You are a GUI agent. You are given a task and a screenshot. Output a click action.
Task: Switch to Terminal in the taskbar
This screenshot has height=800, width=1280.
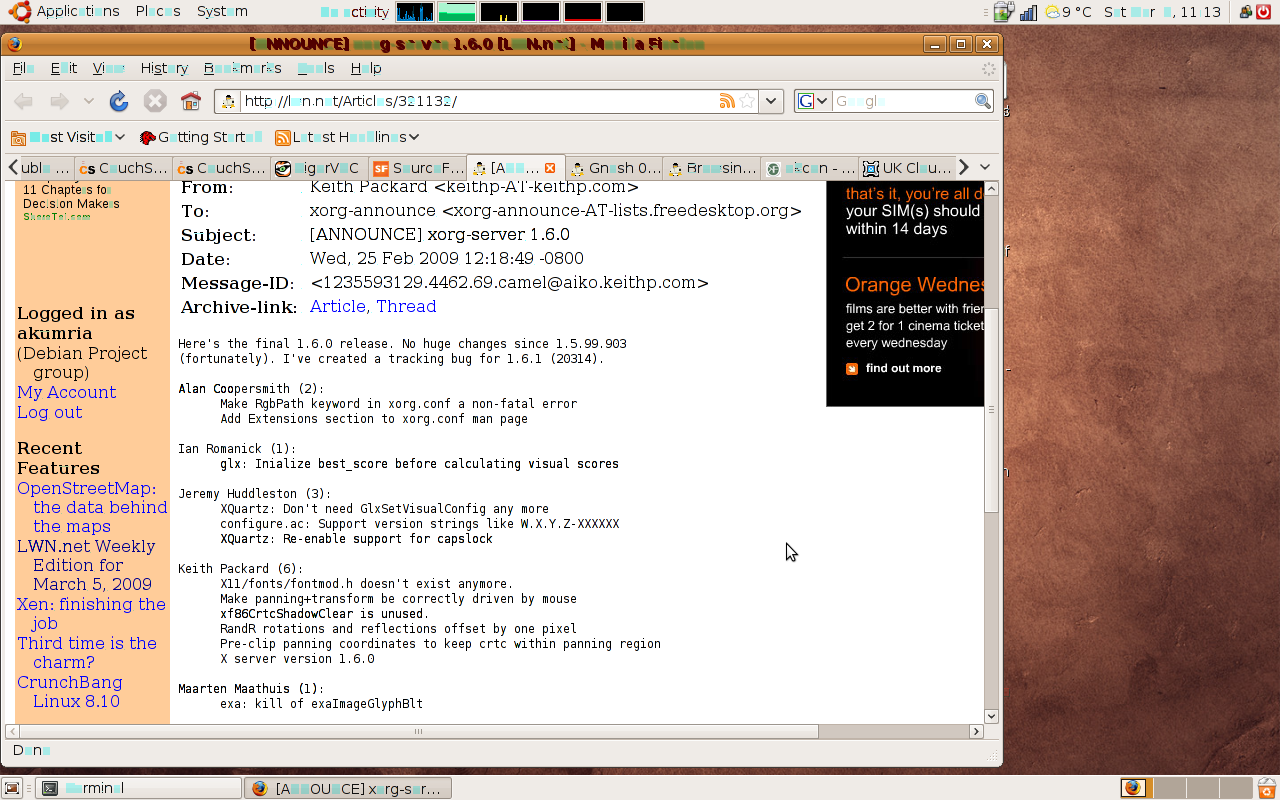pos(138,788)
